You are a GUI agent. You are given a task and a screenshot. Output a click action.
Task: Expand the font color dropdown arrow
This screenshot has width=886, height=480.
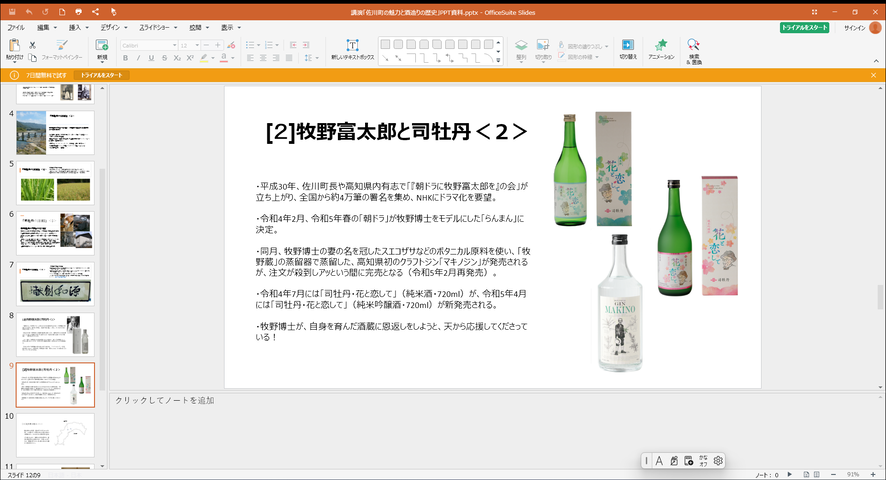click(x=233, y=58)
